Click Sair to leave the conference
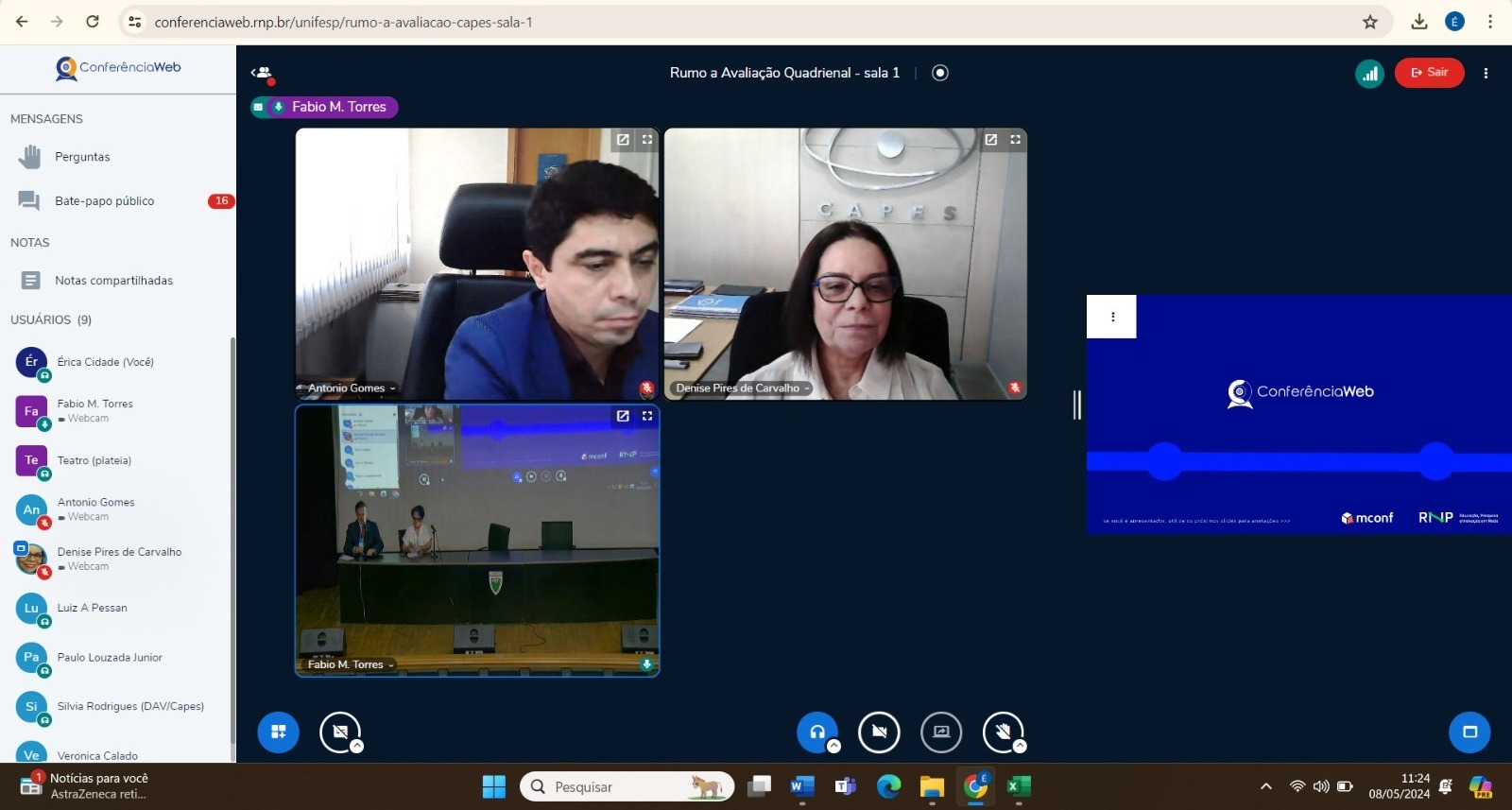 click(x=1429, y=73)
